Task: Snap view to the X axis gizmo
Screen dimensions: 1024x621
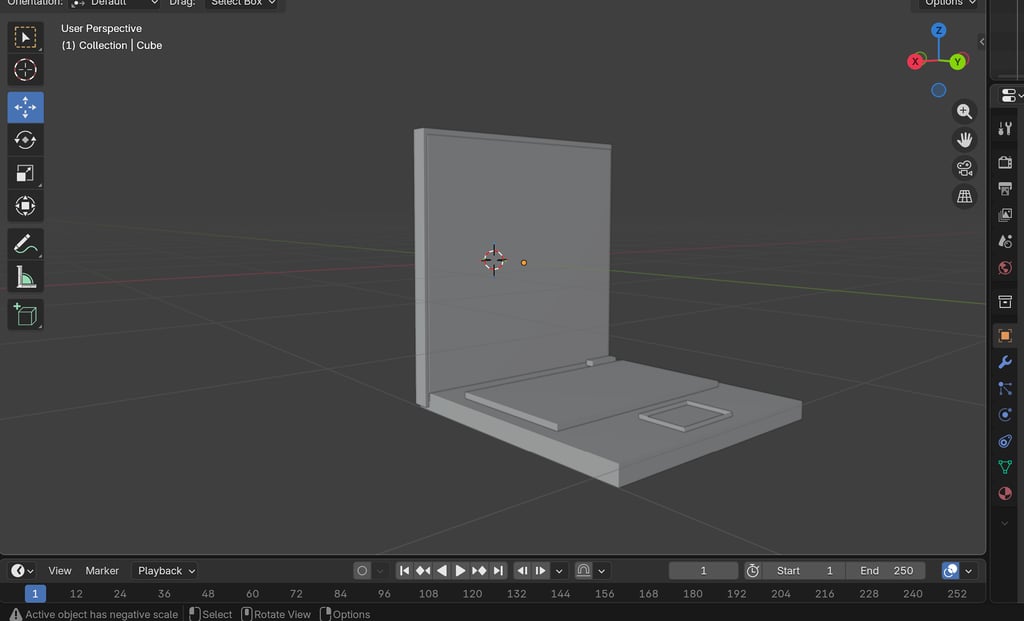Action: click(x=915, y=61)
